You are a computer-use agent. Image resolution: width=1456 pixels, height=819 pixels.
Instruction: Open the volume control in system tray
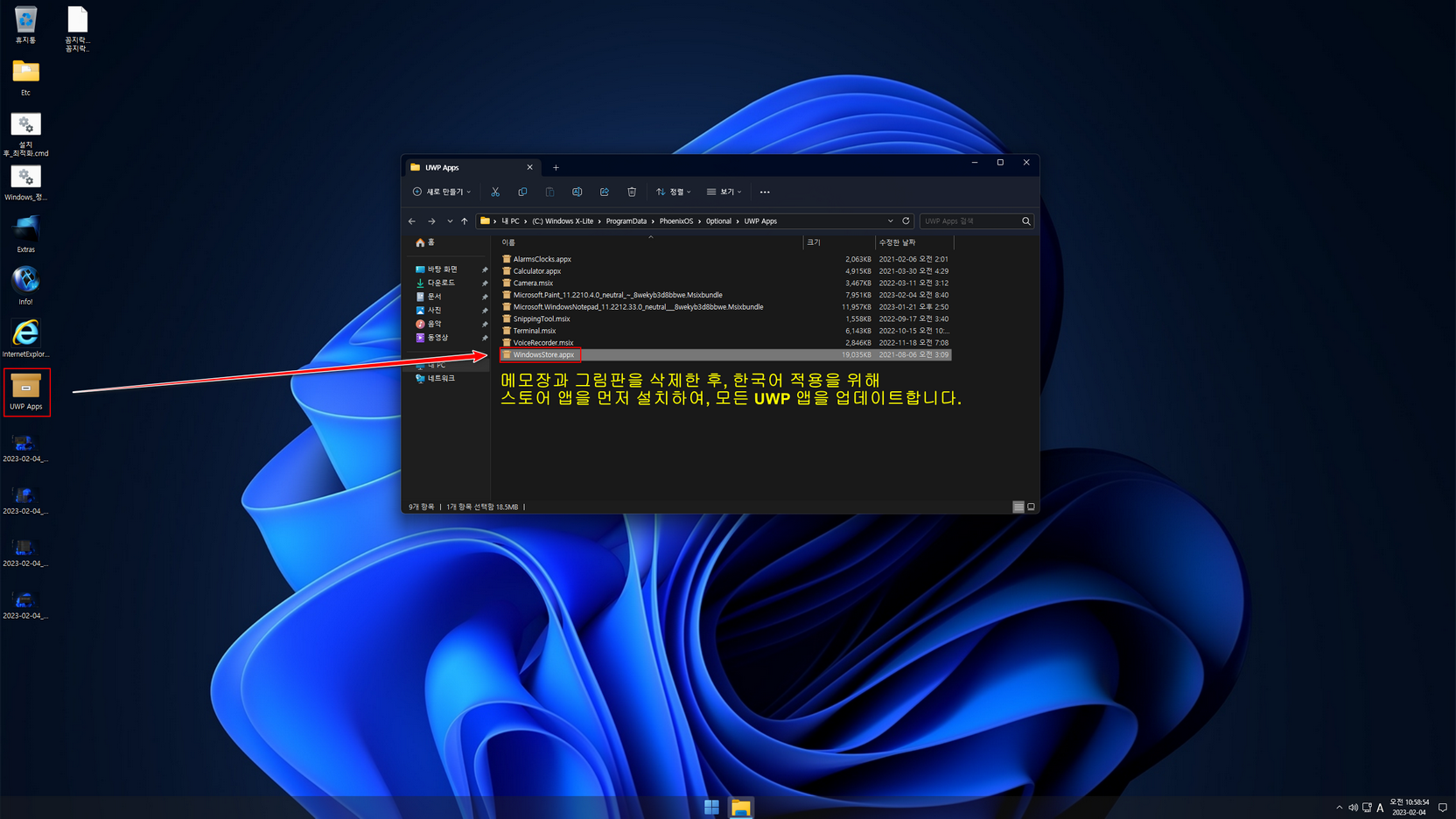click(x=1353, y=808)
